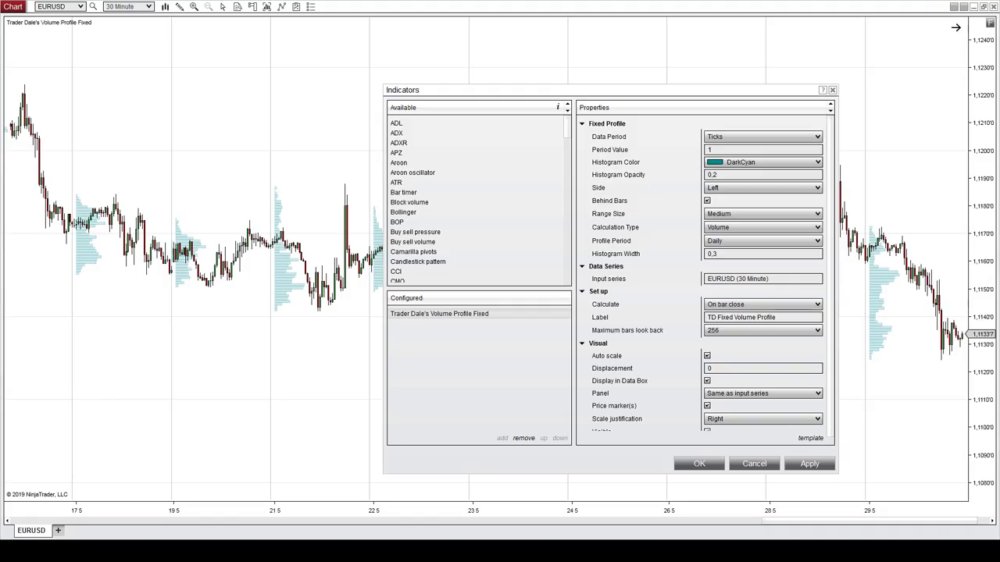Open the Profile Period dropdown

(763, 240)
